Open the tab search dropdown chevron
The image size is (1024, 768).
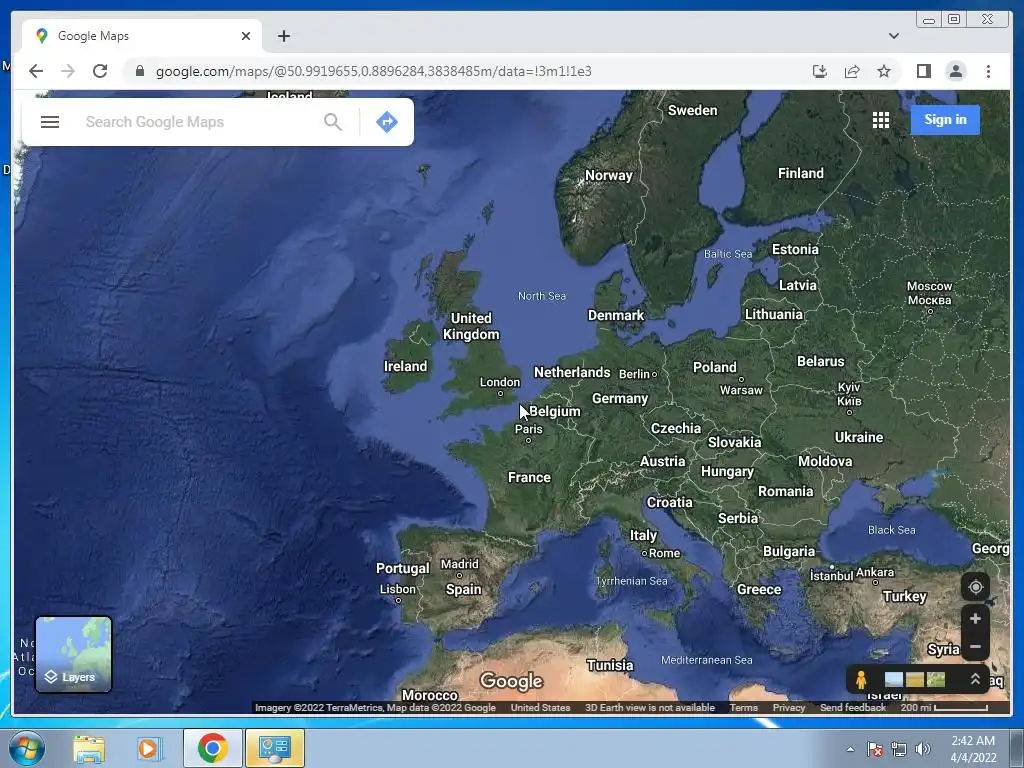(893, 36)
